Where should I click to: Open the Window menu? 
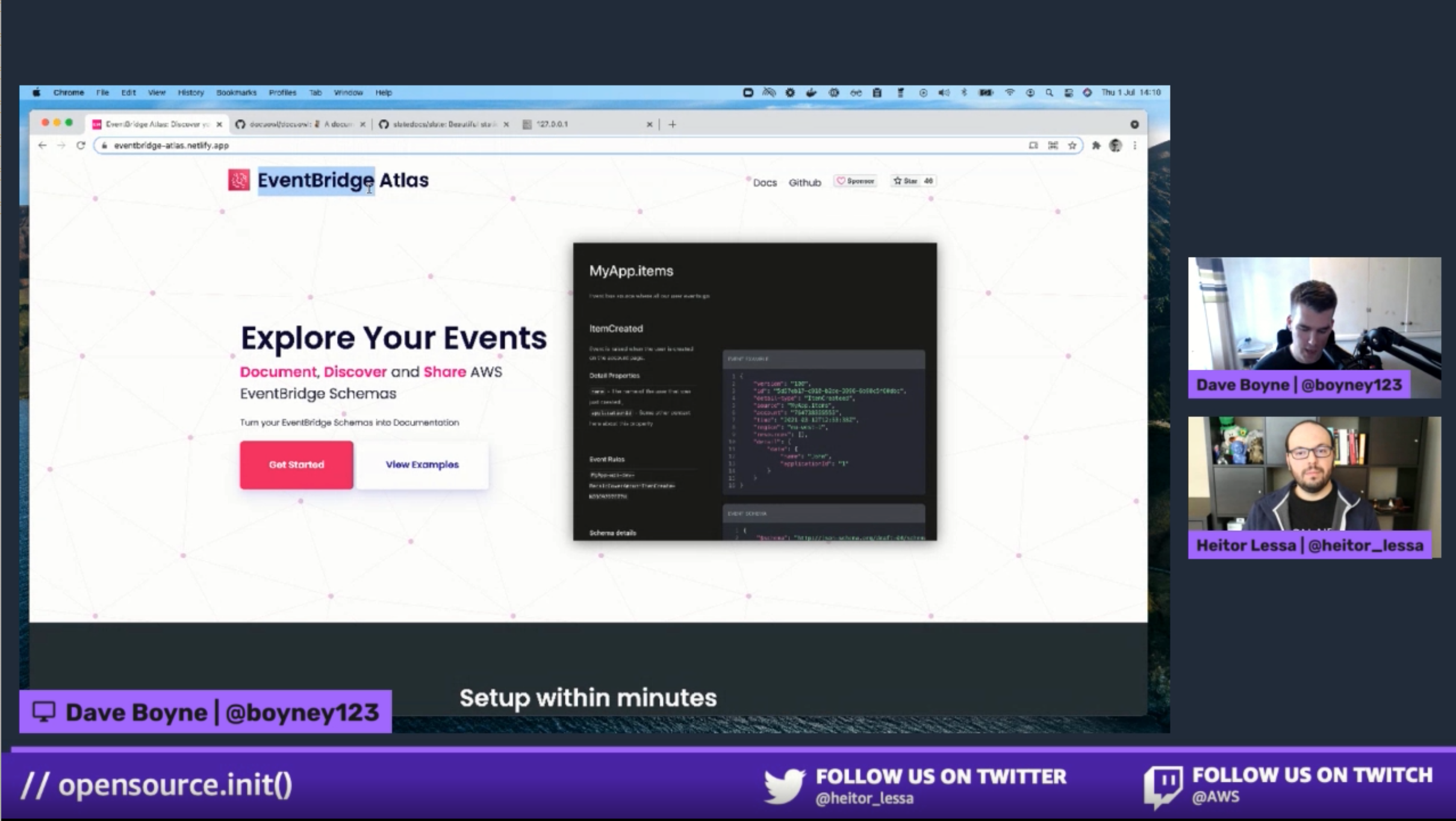pos(348,93)
